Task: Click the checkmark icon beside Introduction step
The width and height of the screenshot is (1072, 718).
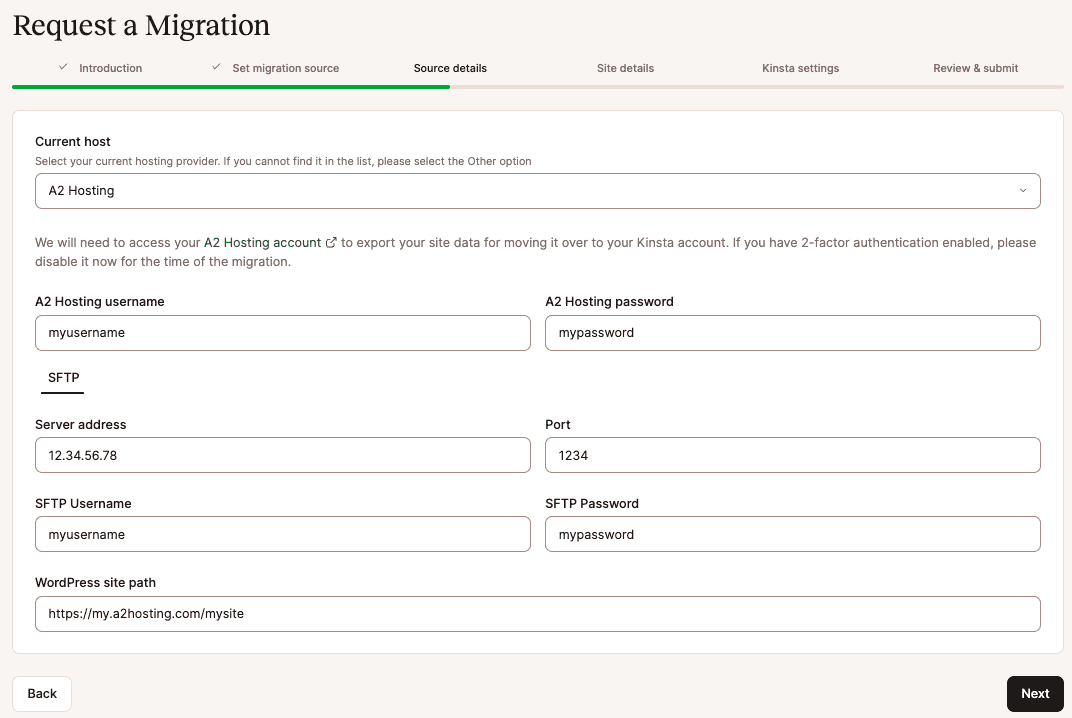Action: (x=63, y=67)
